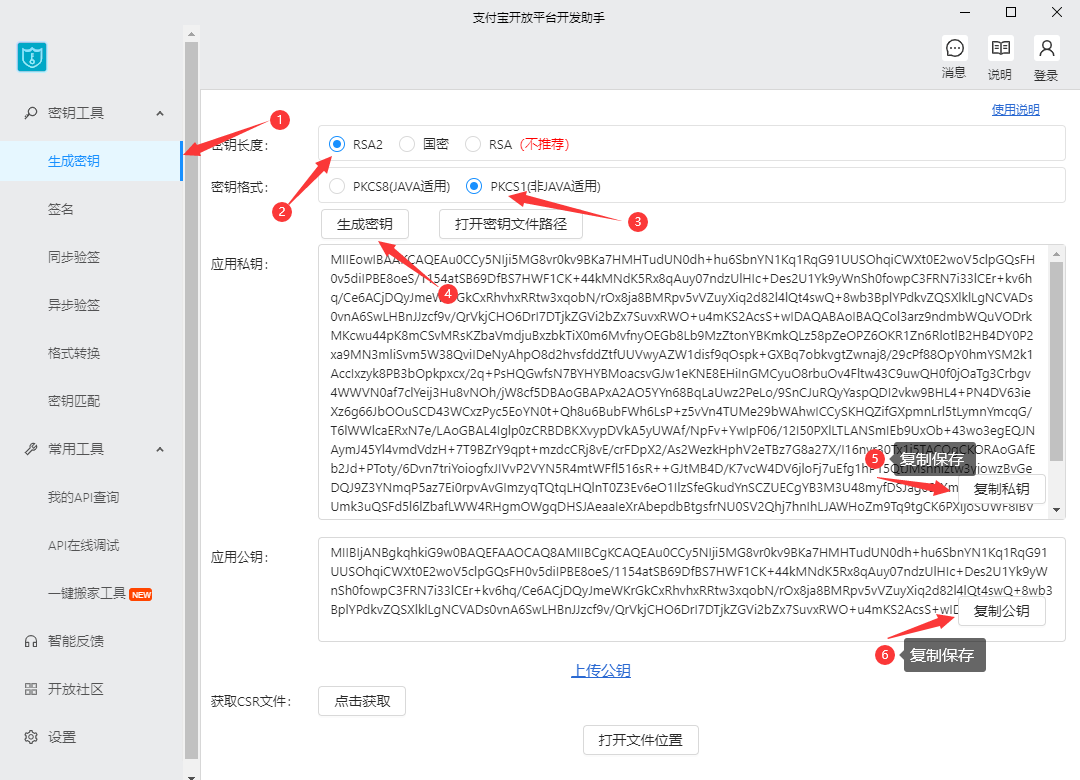The height and width of the screenshot is (780, 1080).
Task: Open the 上传公钥 link
Action: click(601, 671)
